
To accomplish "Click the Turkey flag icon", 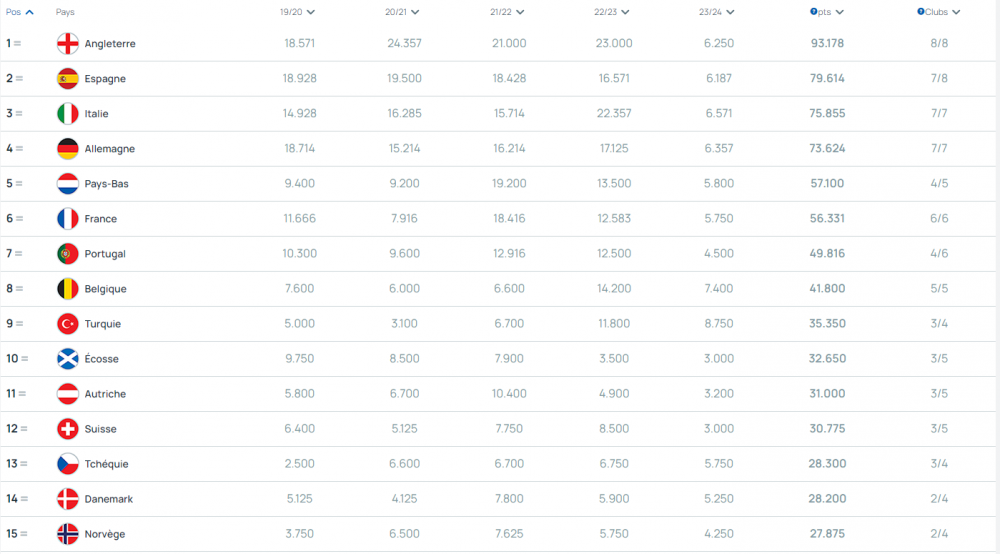I will [68, 324].
